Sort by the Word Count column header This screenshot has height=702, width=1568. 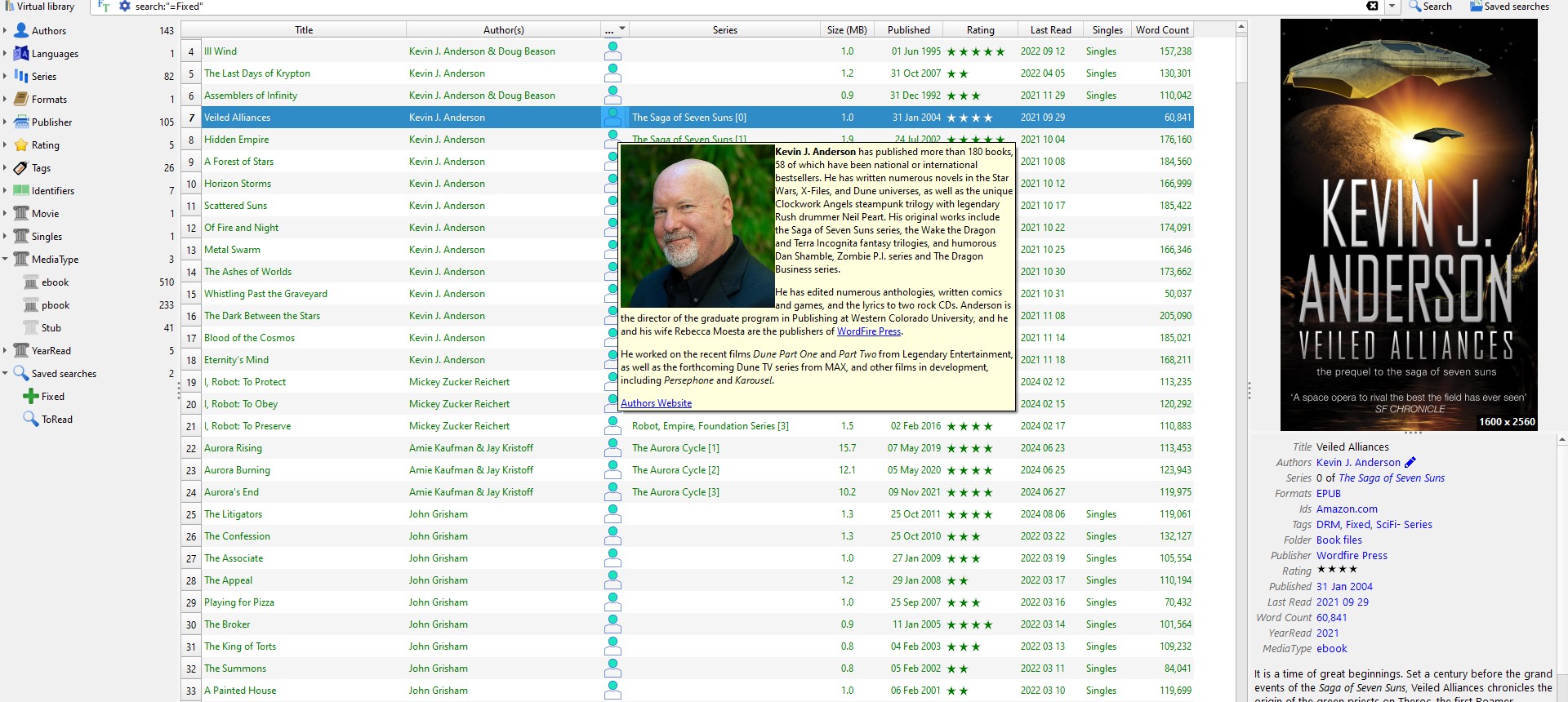(1161, 30)
